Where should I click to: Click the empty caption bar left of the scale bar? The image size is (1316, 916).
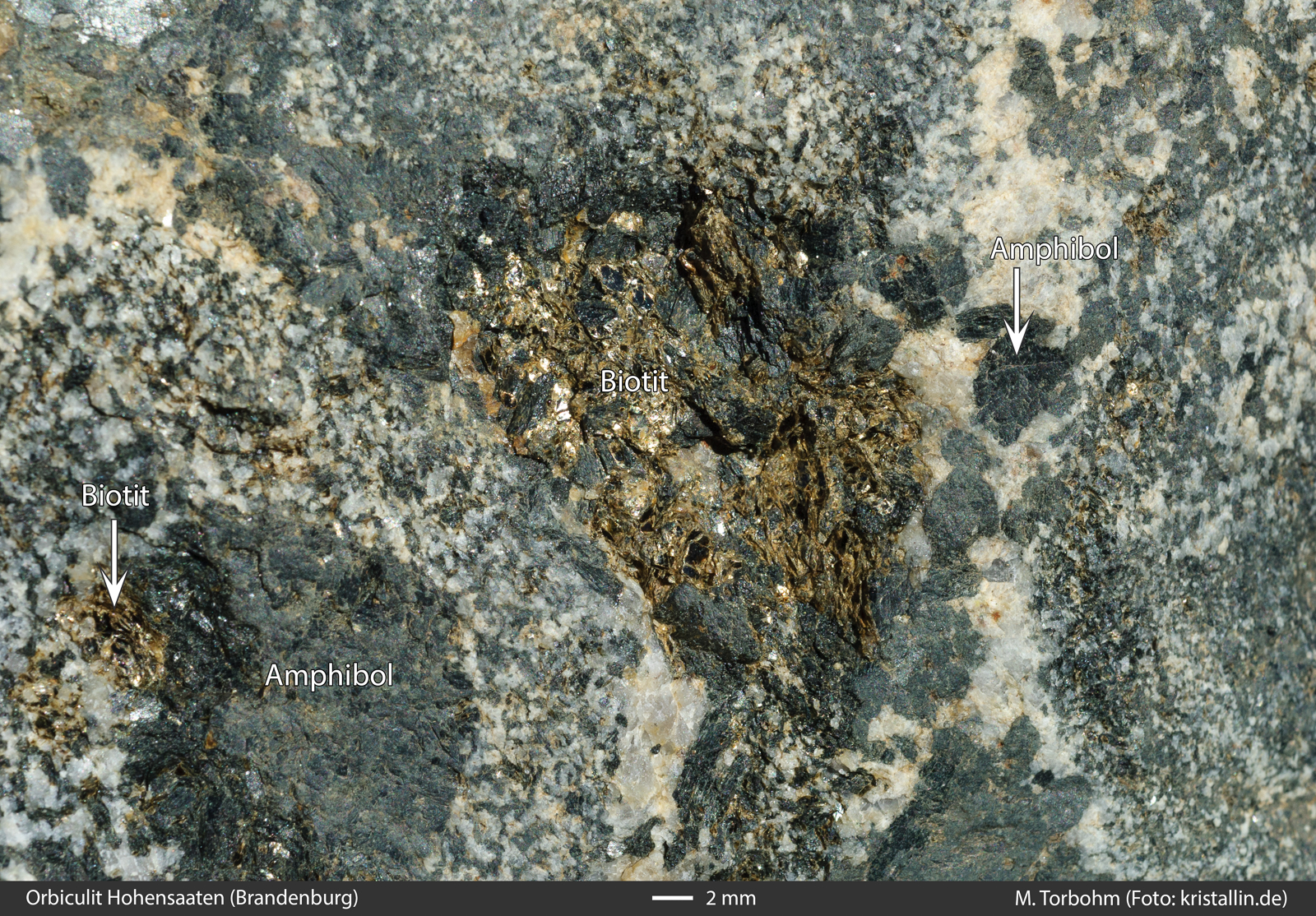click(493, 898)
